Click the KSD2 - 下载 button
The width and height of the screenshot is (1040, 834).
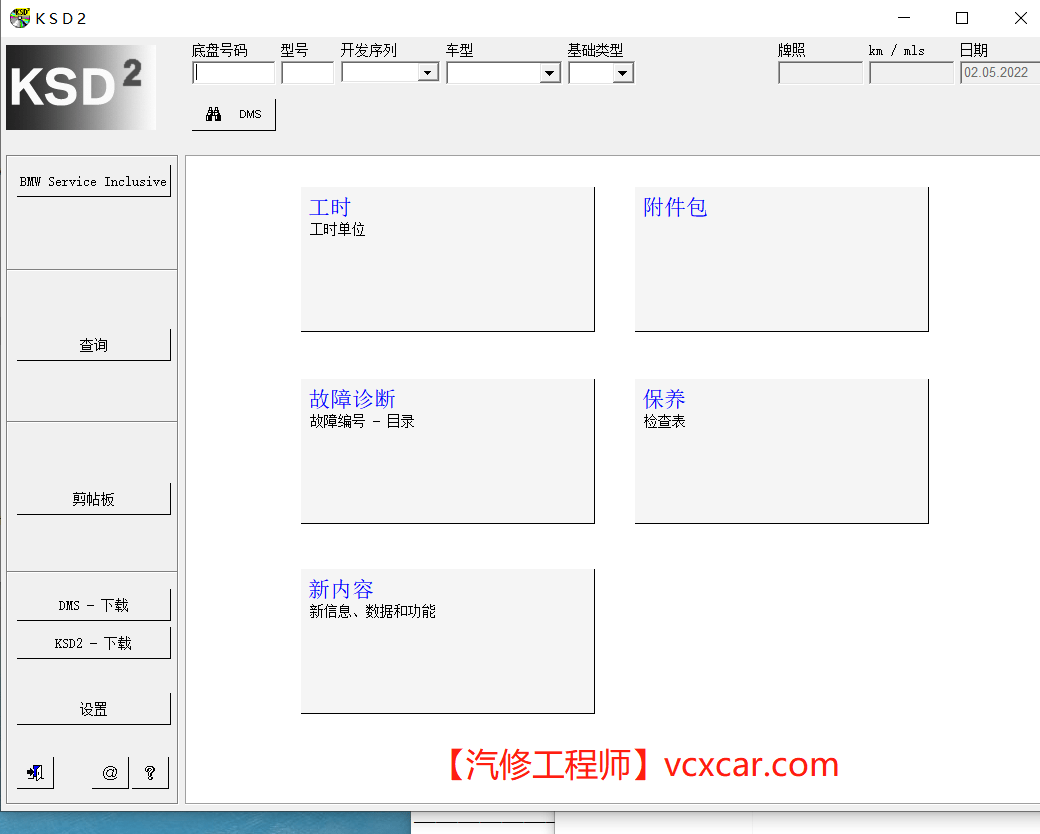pos(93,643)
